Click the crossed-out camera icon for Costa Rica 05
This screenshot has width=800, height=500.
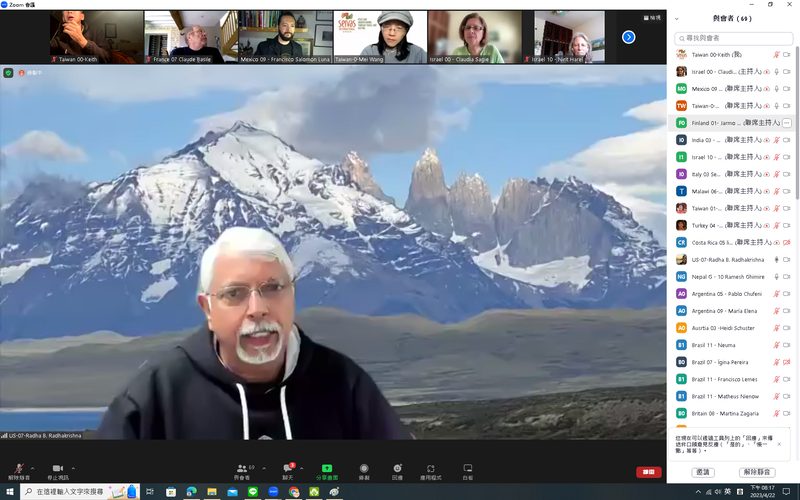[x=786, y=242]
